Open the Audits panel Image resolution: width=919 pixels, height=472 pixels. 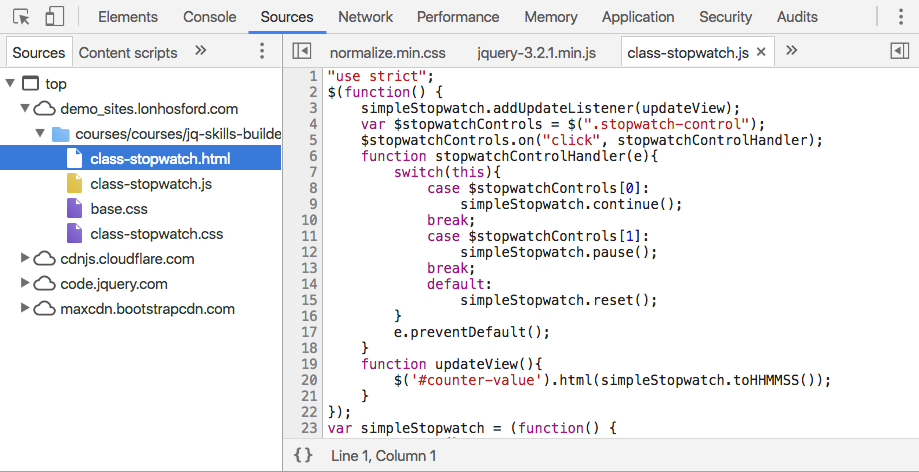coord(797,17)
